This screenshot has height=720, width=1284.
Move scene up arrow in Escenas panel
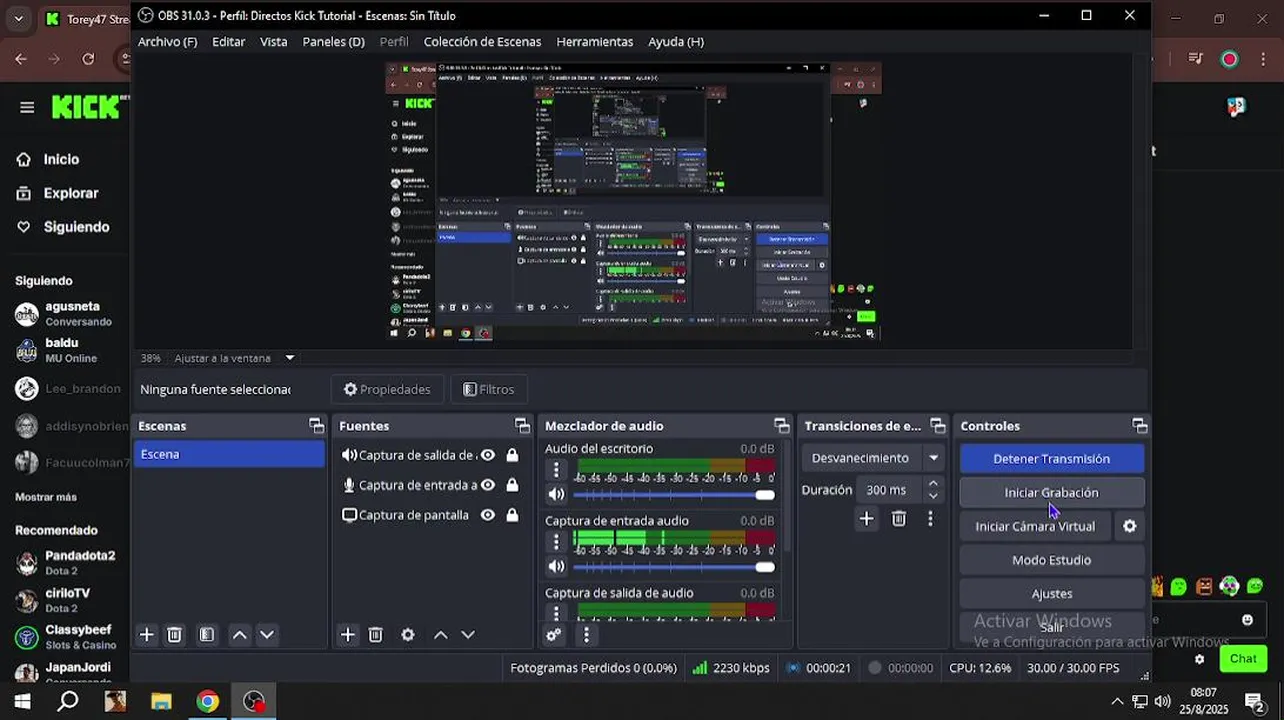click(x=240, y=635)
